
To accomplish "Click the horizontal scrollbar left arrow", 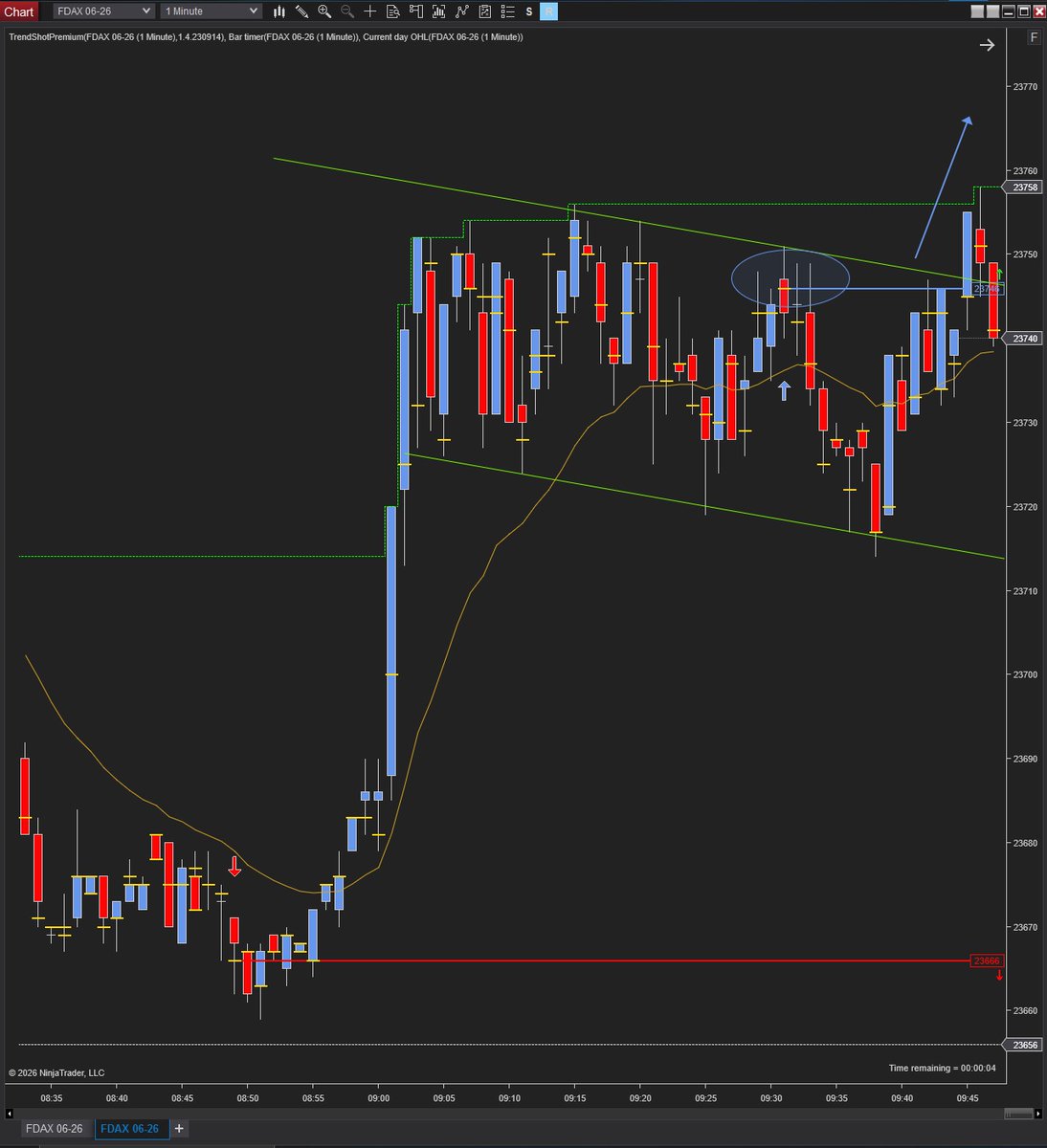I will [x=11, y=1114].
